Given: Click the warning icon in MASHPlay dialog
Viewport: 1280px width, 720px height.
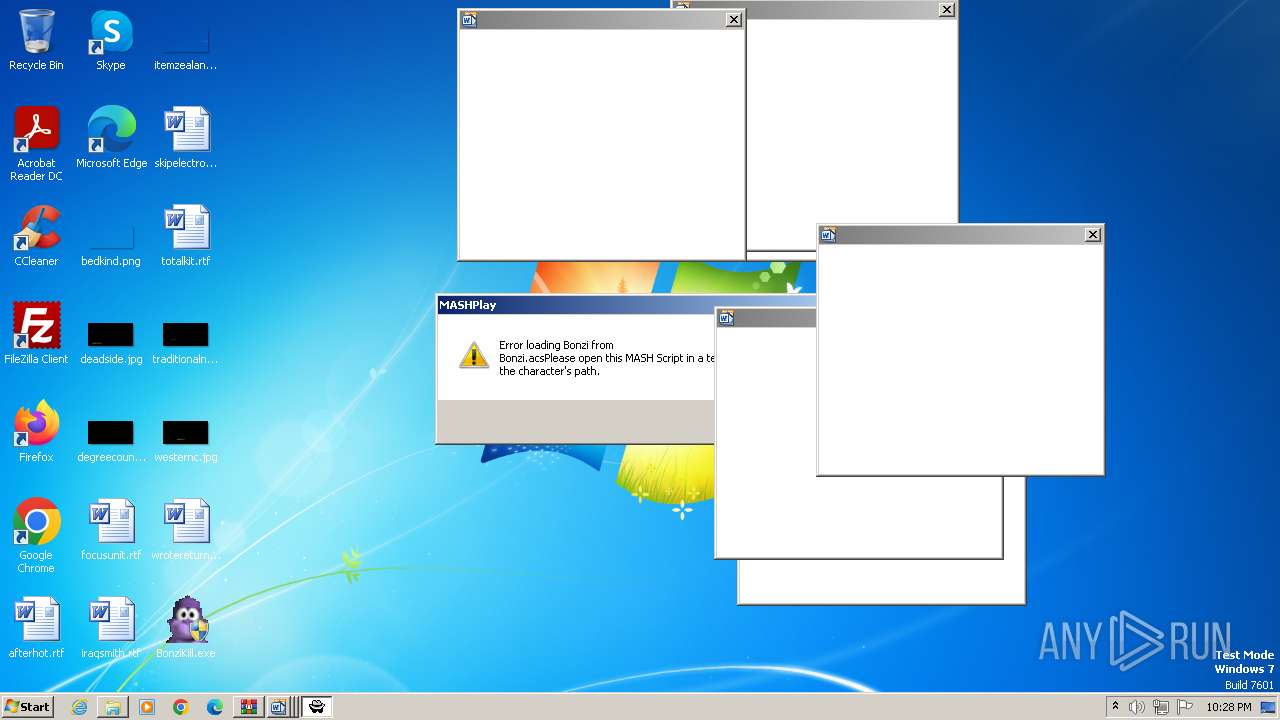Looking at the screenshot, I should (x=474, y=354).
